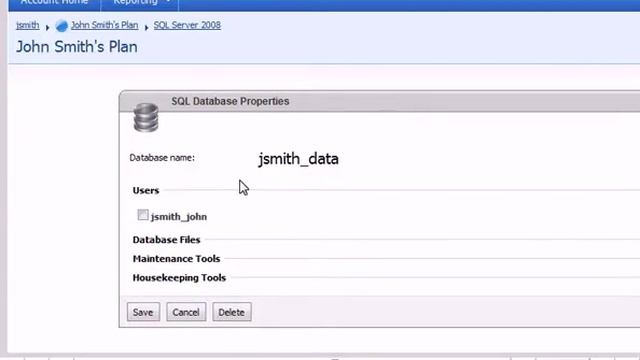Delete the database with Delete button
Viewport: 640px width, 360px height.
232,312
